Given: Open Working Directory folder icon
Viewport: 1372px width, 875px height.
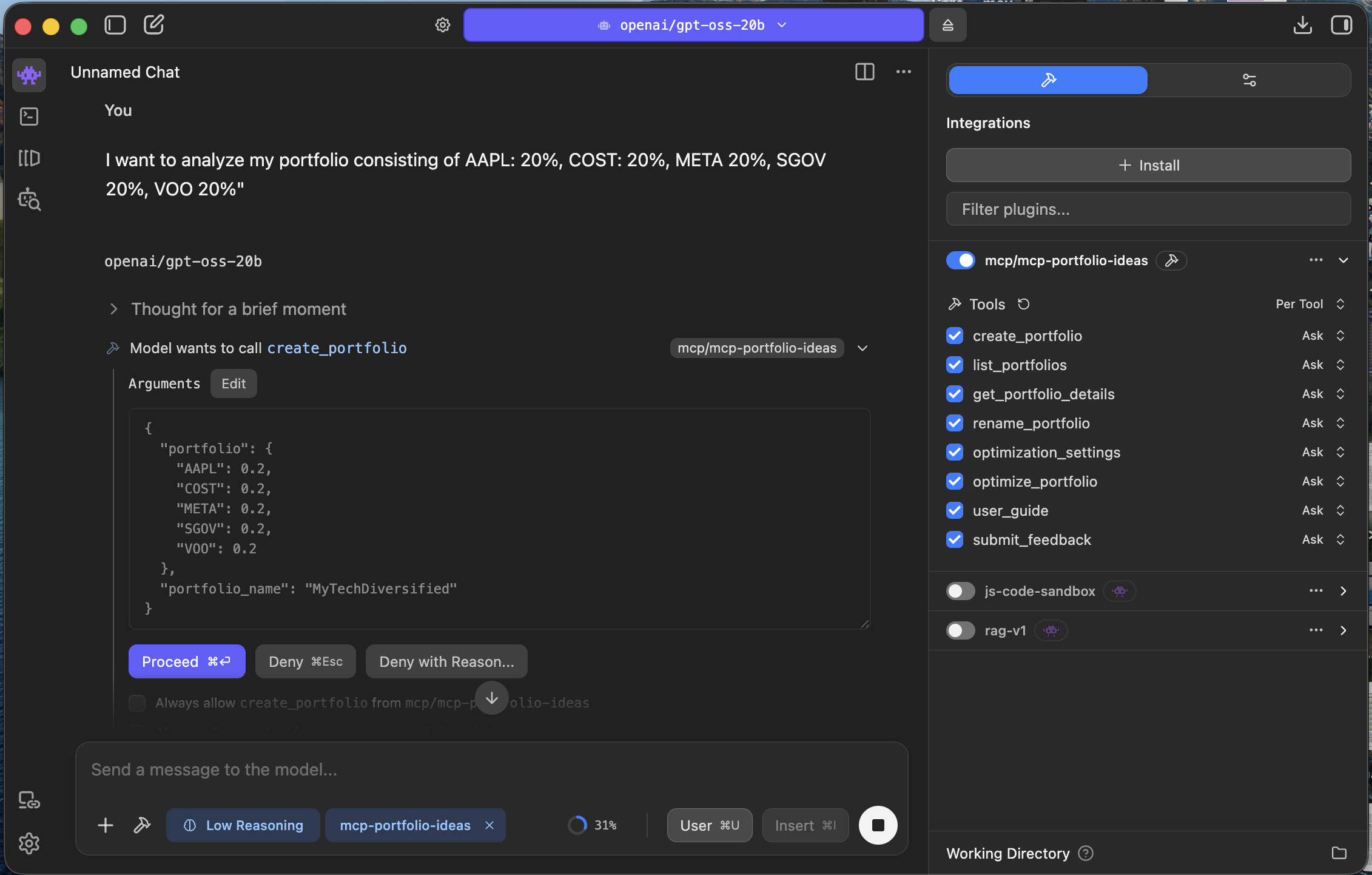Looking at the screenshot, I should coord(1339,853).
